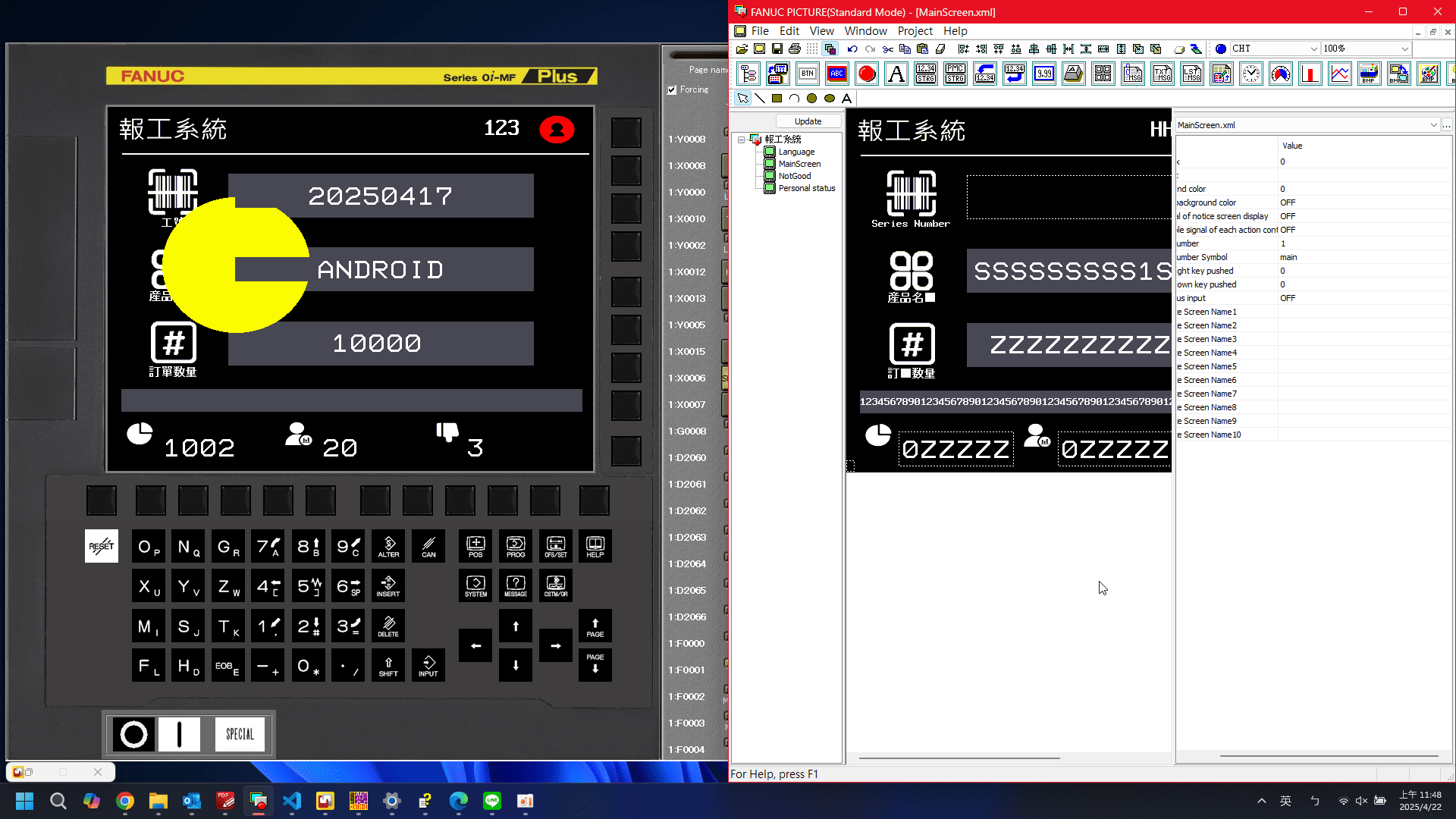The width and height of the screenshot is (1456, 819).
Task: Open the 100% zoom dropdown
Action: click(1404, 49)
